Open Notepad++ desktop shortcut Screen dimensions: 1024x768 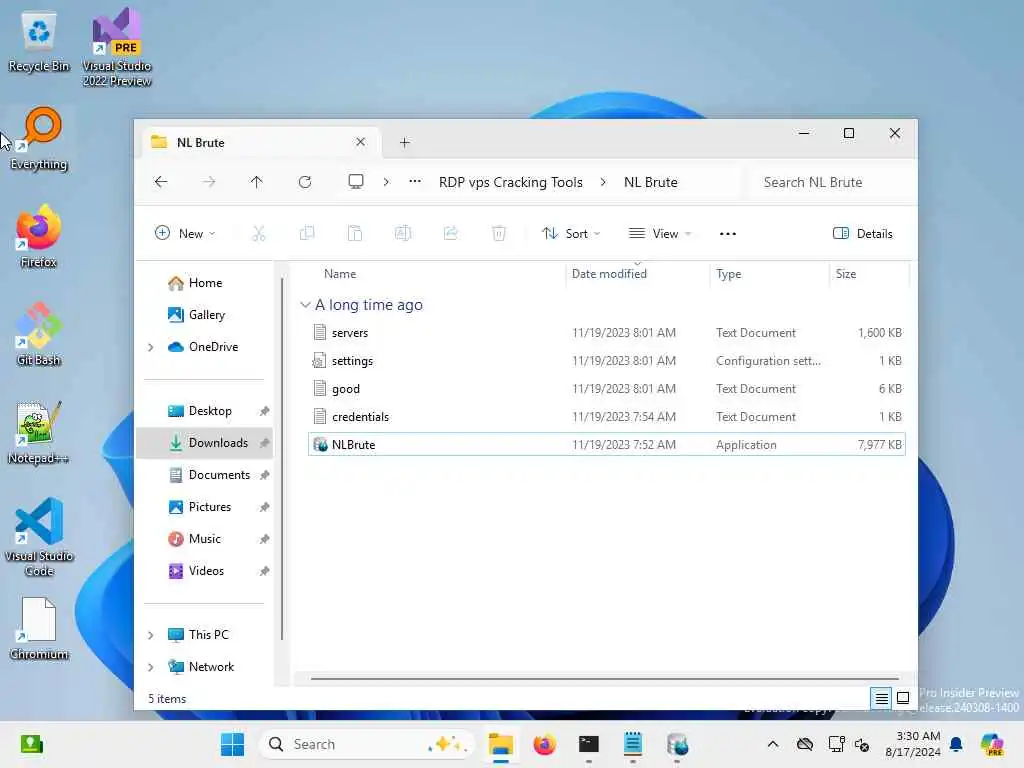click(39, 432)
